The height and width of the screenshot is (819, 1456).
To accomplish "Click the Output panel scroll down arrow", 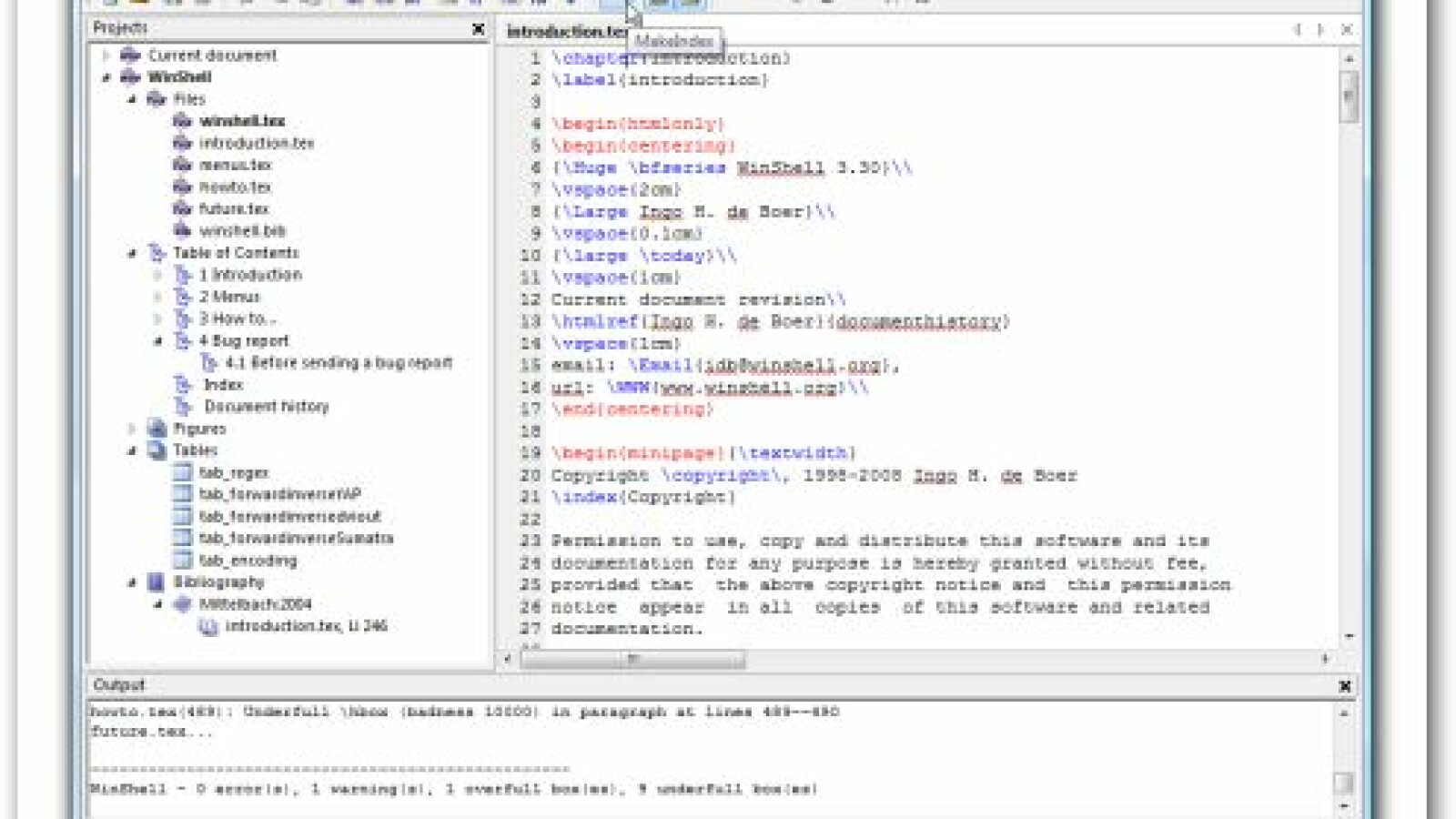I will (1344, 806).
